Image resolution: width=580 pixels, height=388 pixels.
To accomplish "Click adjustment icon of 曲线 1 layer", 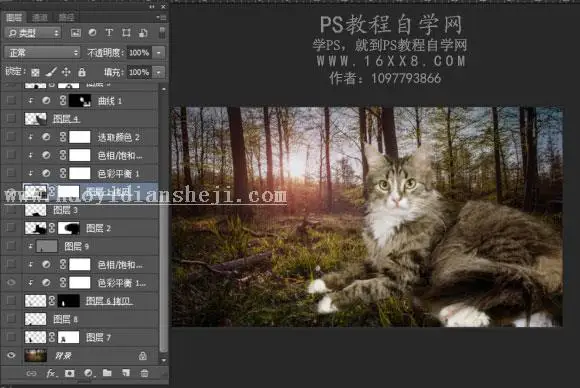I will [x=46, y=101].
